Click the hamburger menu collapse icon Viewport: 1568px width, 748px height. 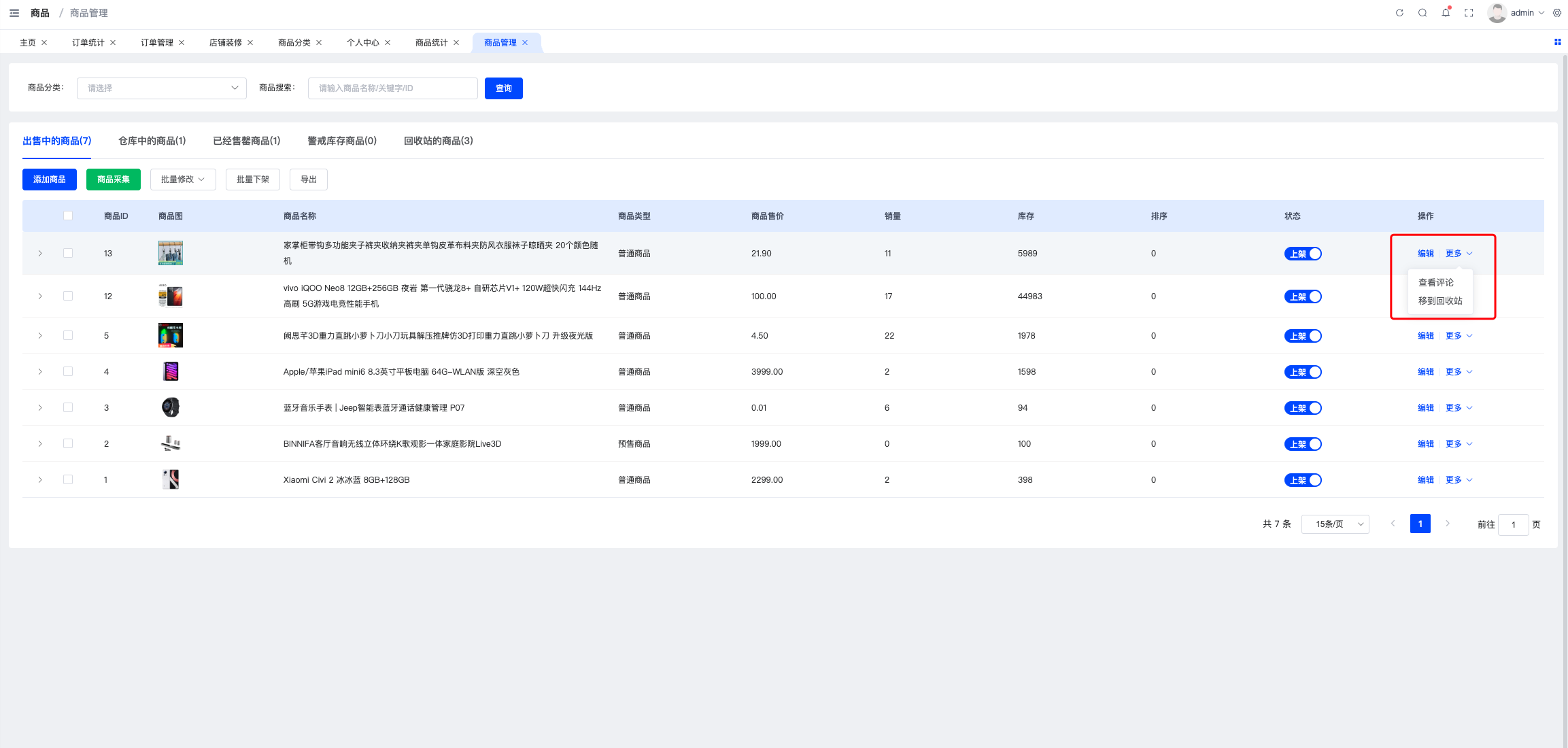14,13
